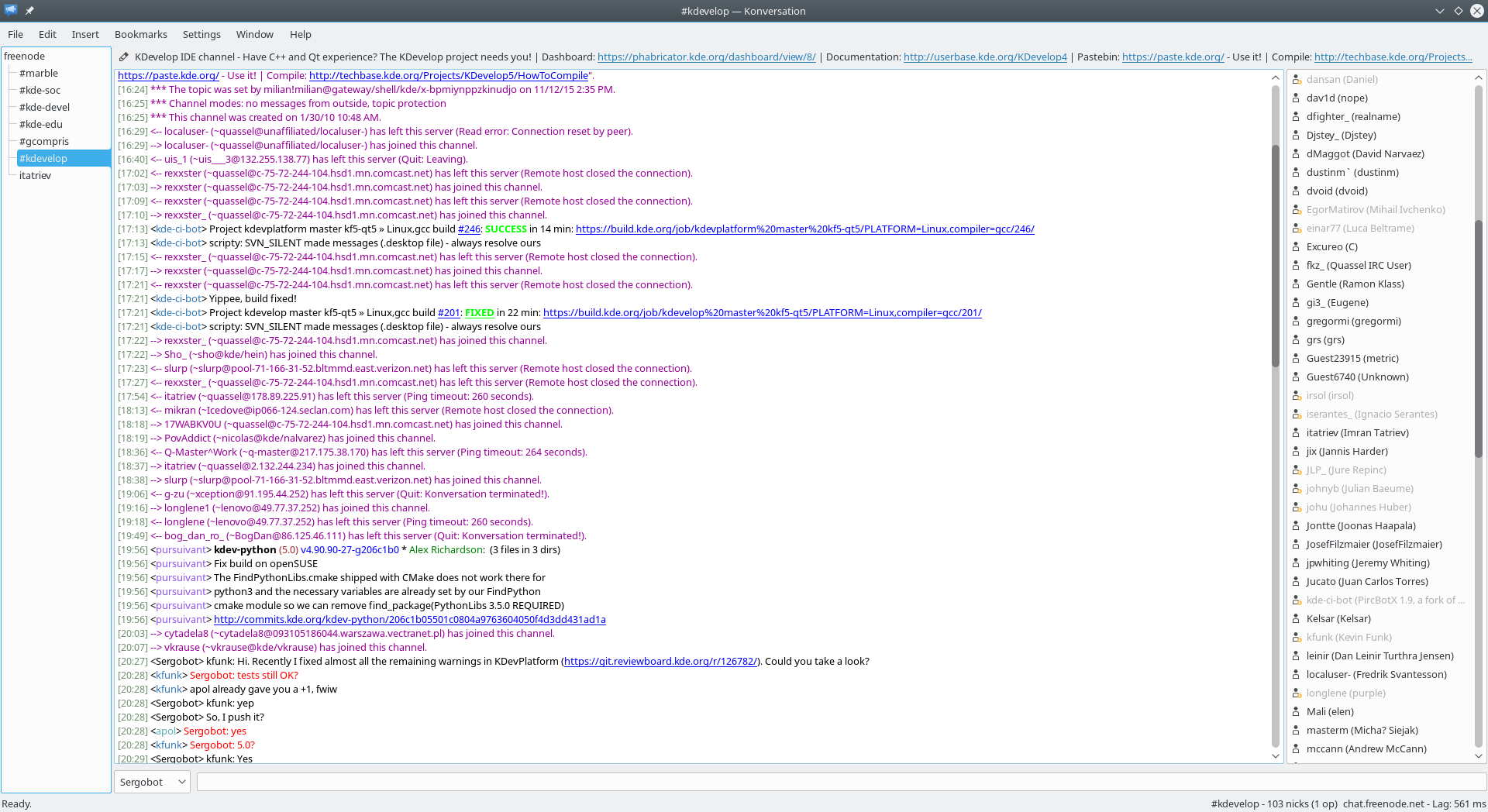Click the pin icon in title bar

point(29,11)
